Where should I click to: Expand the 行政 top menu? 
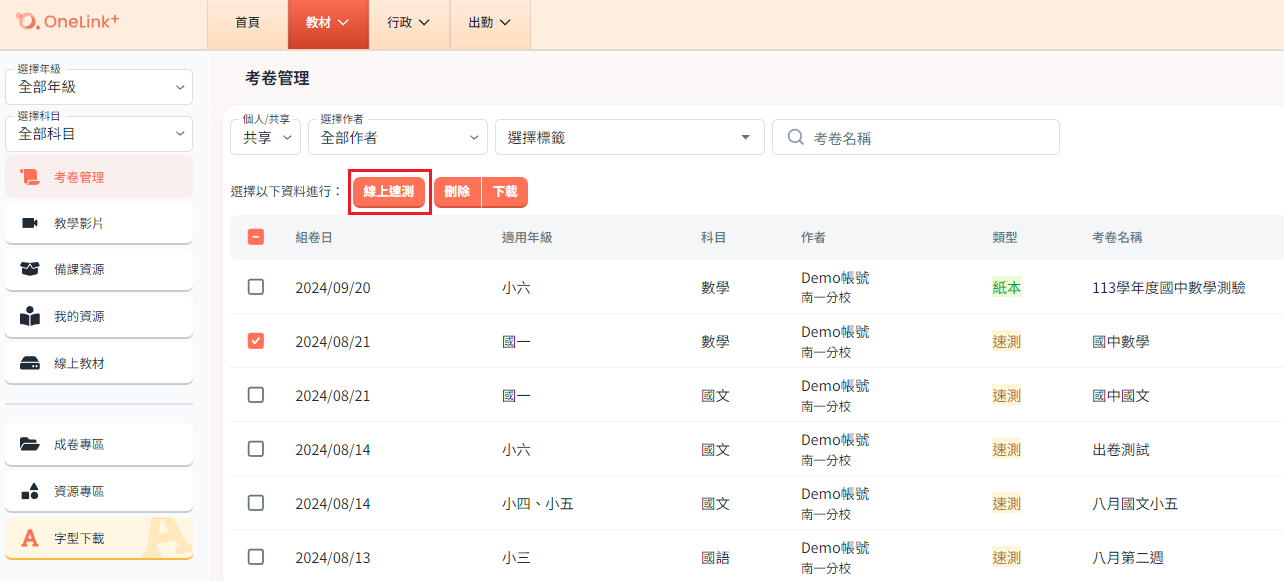(x=409, y=23)
